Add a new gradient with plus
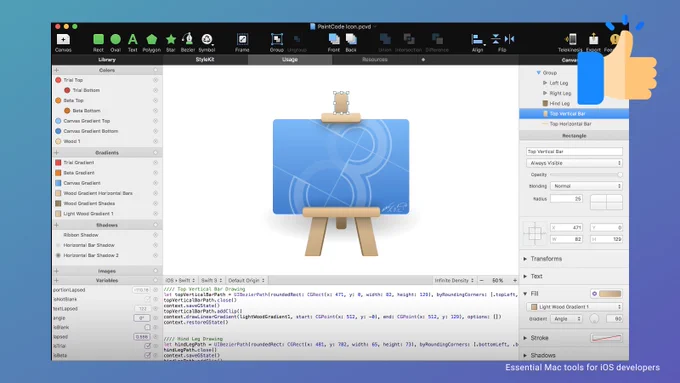680x383 pixels. (56, 153)
